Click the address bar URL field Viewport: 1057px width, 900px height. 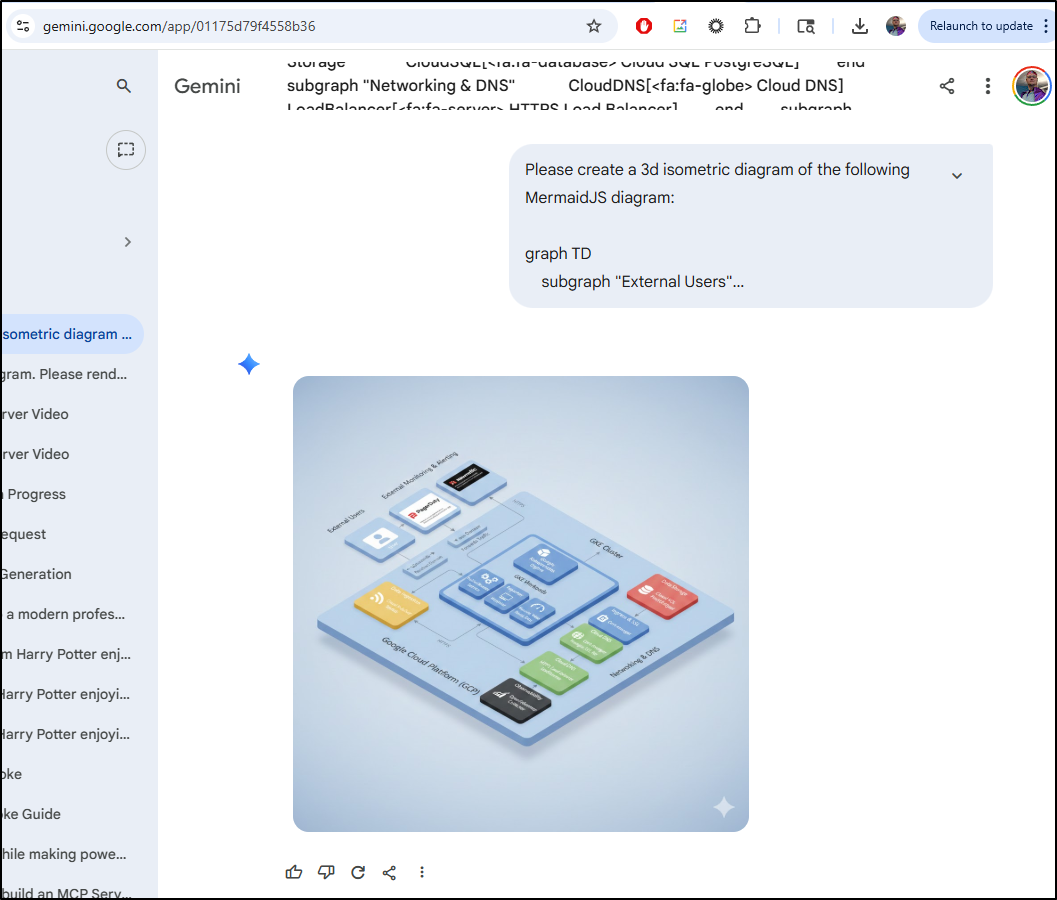click(300, 26)
